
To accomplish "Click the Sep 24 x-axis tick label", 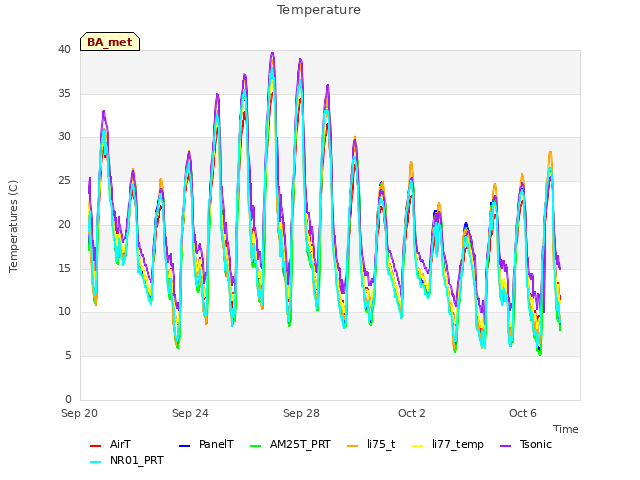I will tap(190, 413).
